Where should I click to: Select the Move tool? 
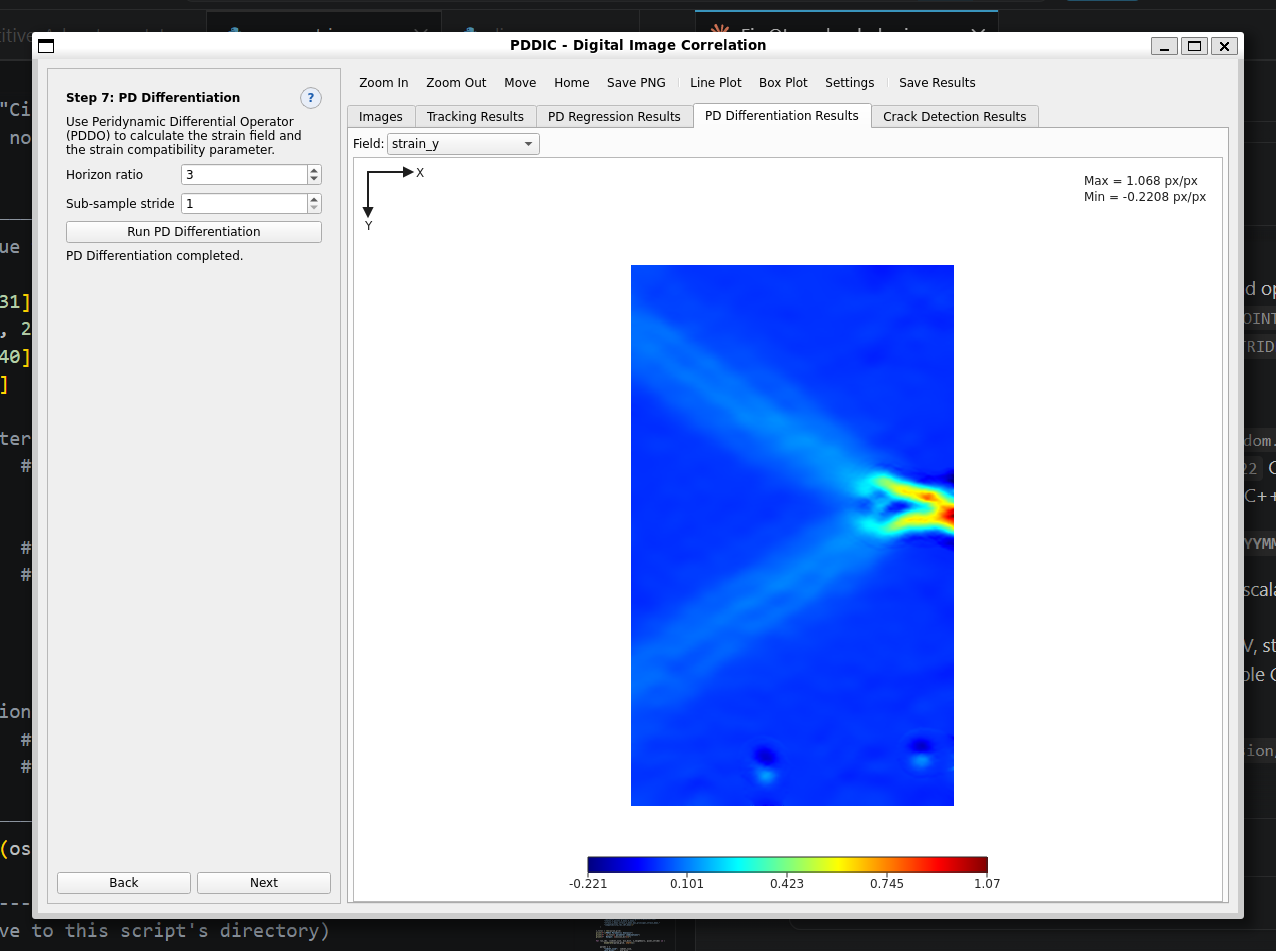(520, 83)
